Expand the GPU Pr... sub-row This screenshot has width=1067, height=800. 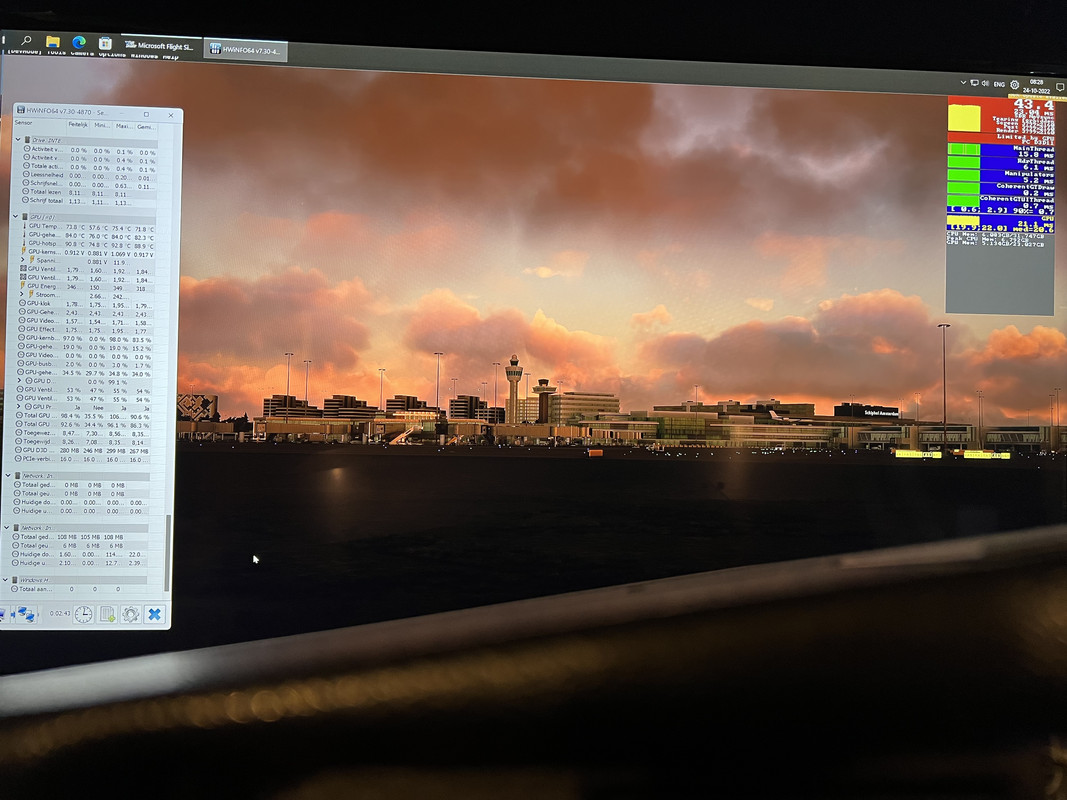point(18,407)
